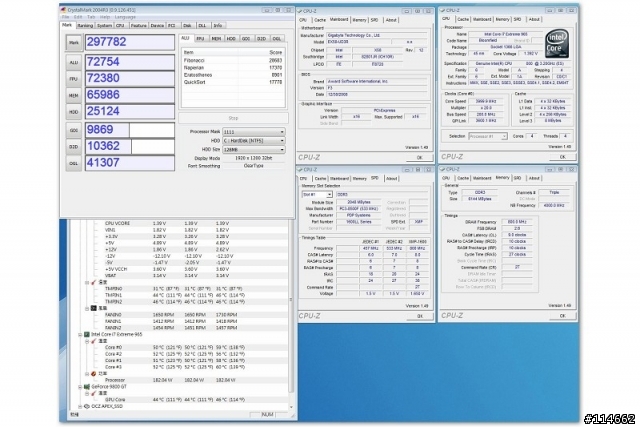Click the hardware monitor vertical scrollbar
Viewport: 640px width, 427px height.
click(291, 314)
